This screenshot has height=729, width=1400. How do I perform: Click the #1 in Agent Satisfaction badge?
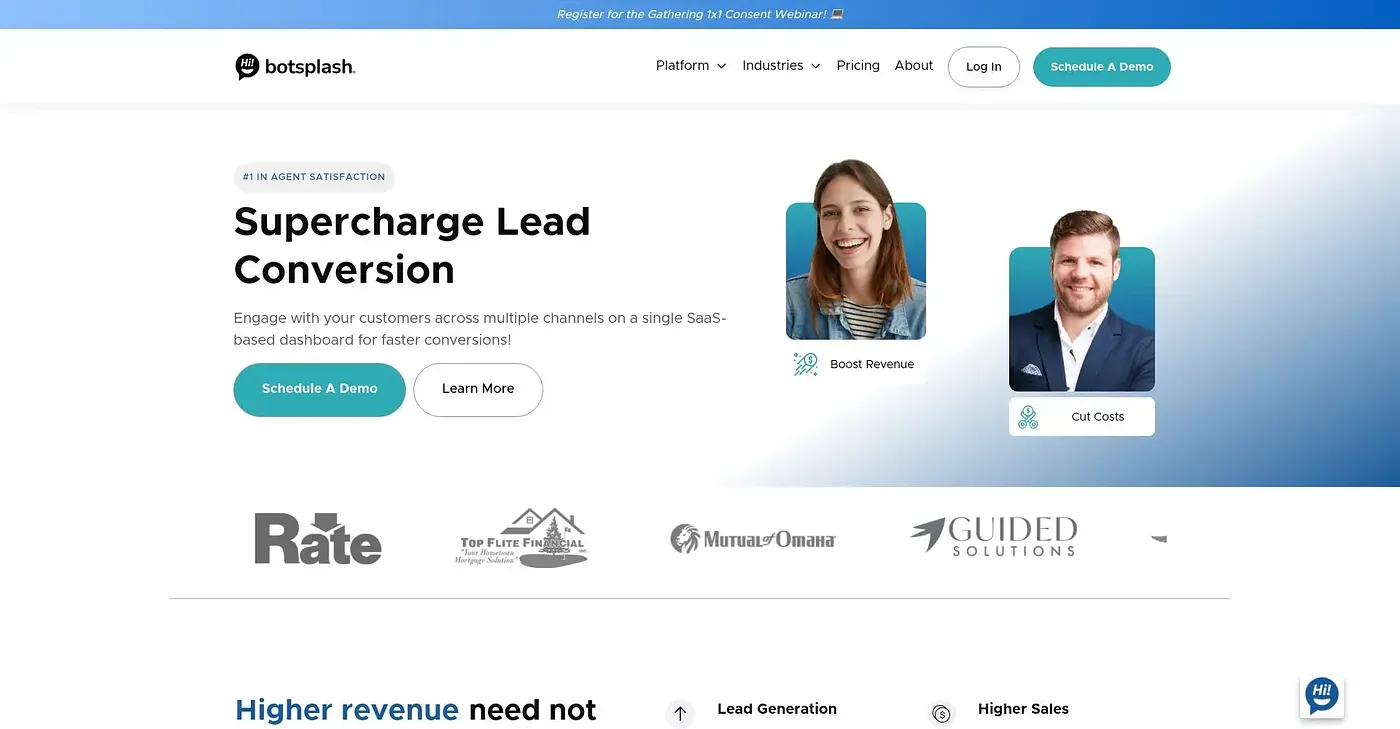coord(314,177)
